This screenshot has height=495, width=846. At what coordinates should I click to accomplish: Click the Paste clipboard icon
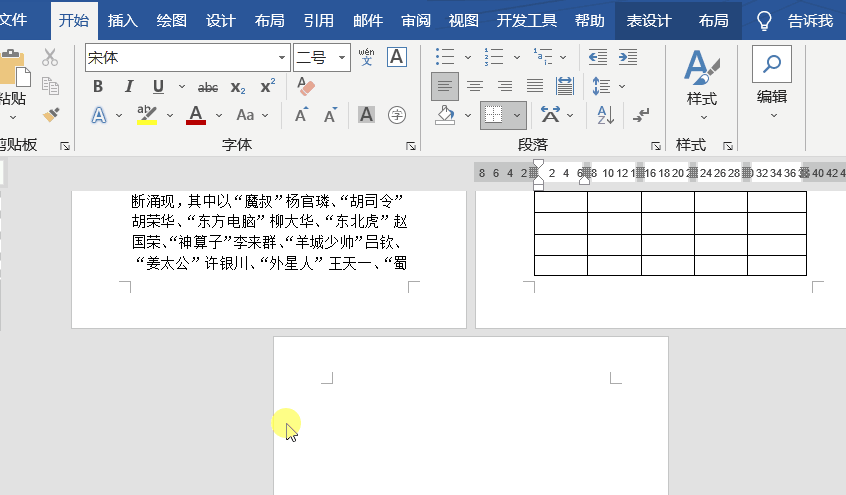[15, 67]
